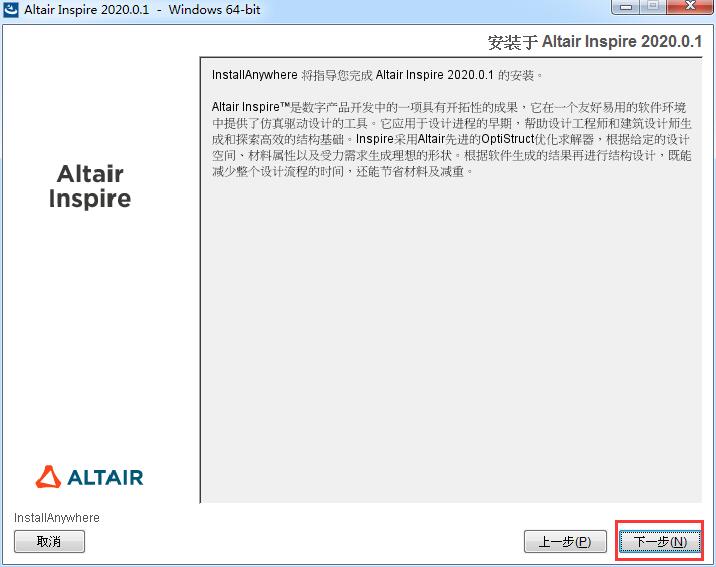Click the Altair Inspire title bar icon
Image resolution: width=716 pixels, height=567 pixels.
(x=11, y=9)
